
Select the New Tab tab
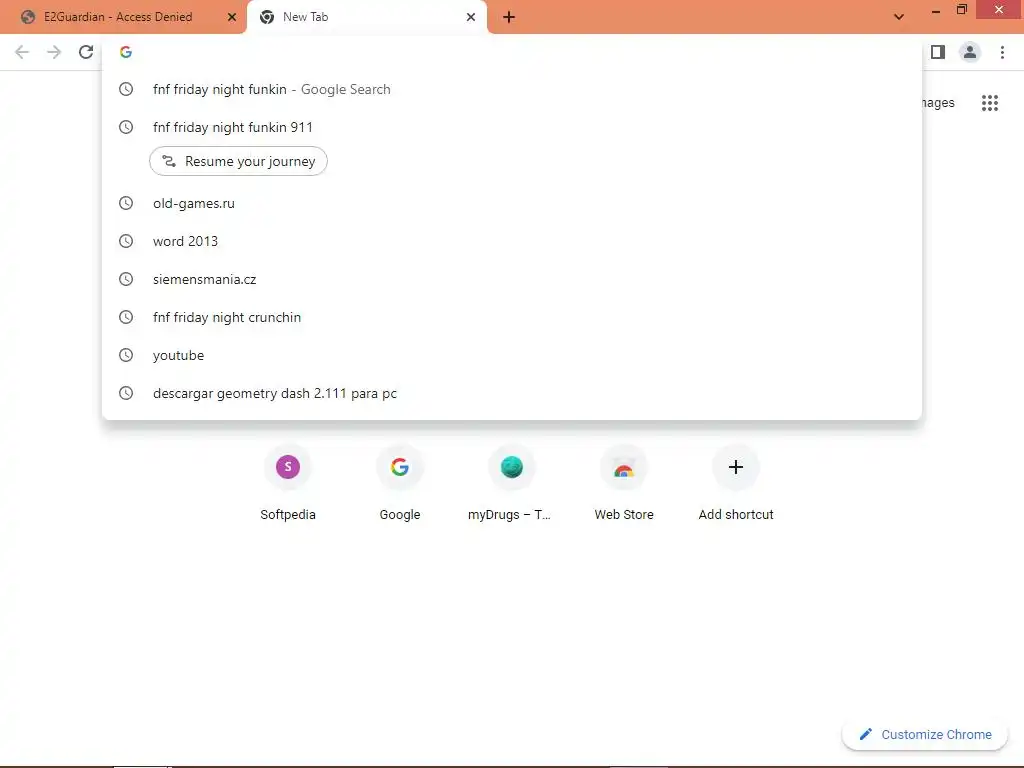click(367, 17)
